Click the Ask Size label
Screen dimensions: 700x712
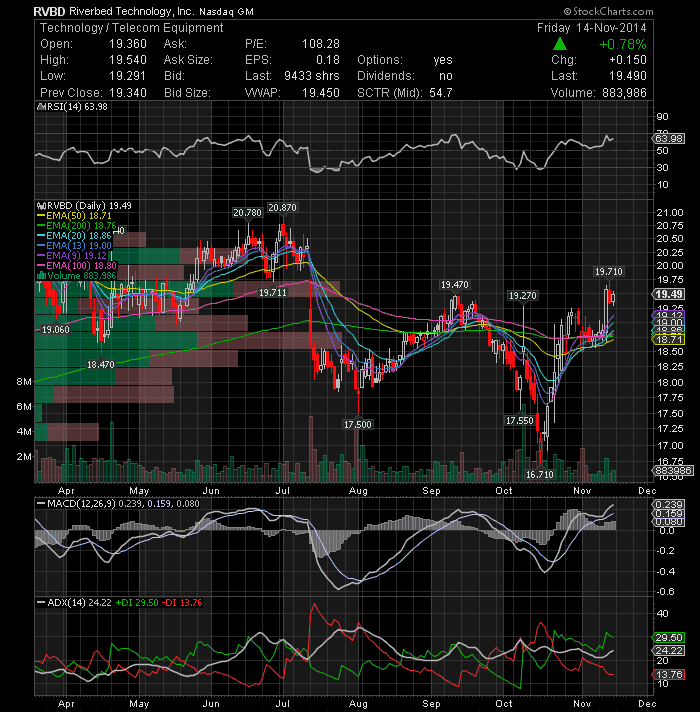188,60
